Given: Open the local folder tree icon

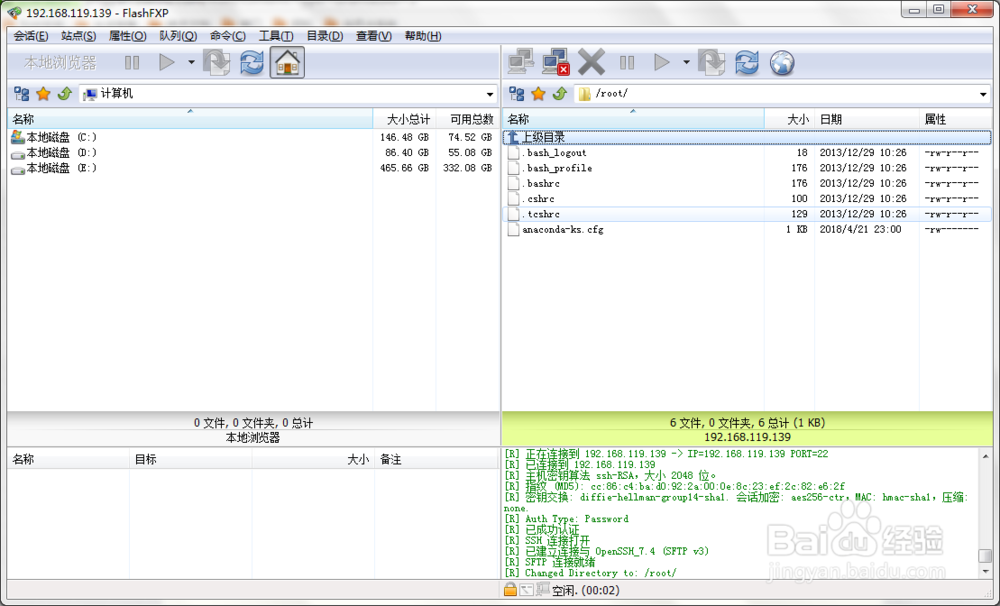Looking at the screenshot, I should pyautogui.click(x=22, y=94).
